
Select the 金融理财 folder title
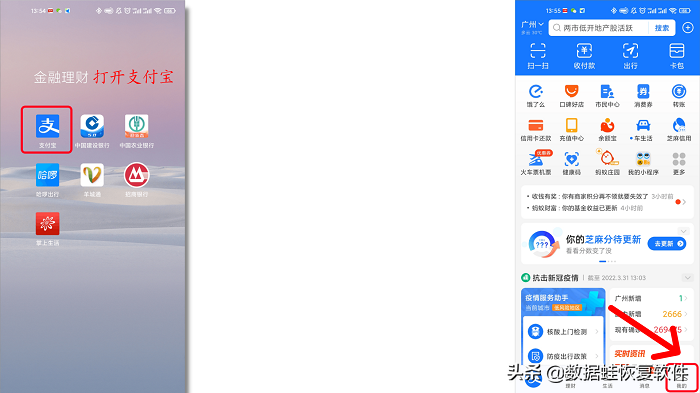tap(61, 77)
